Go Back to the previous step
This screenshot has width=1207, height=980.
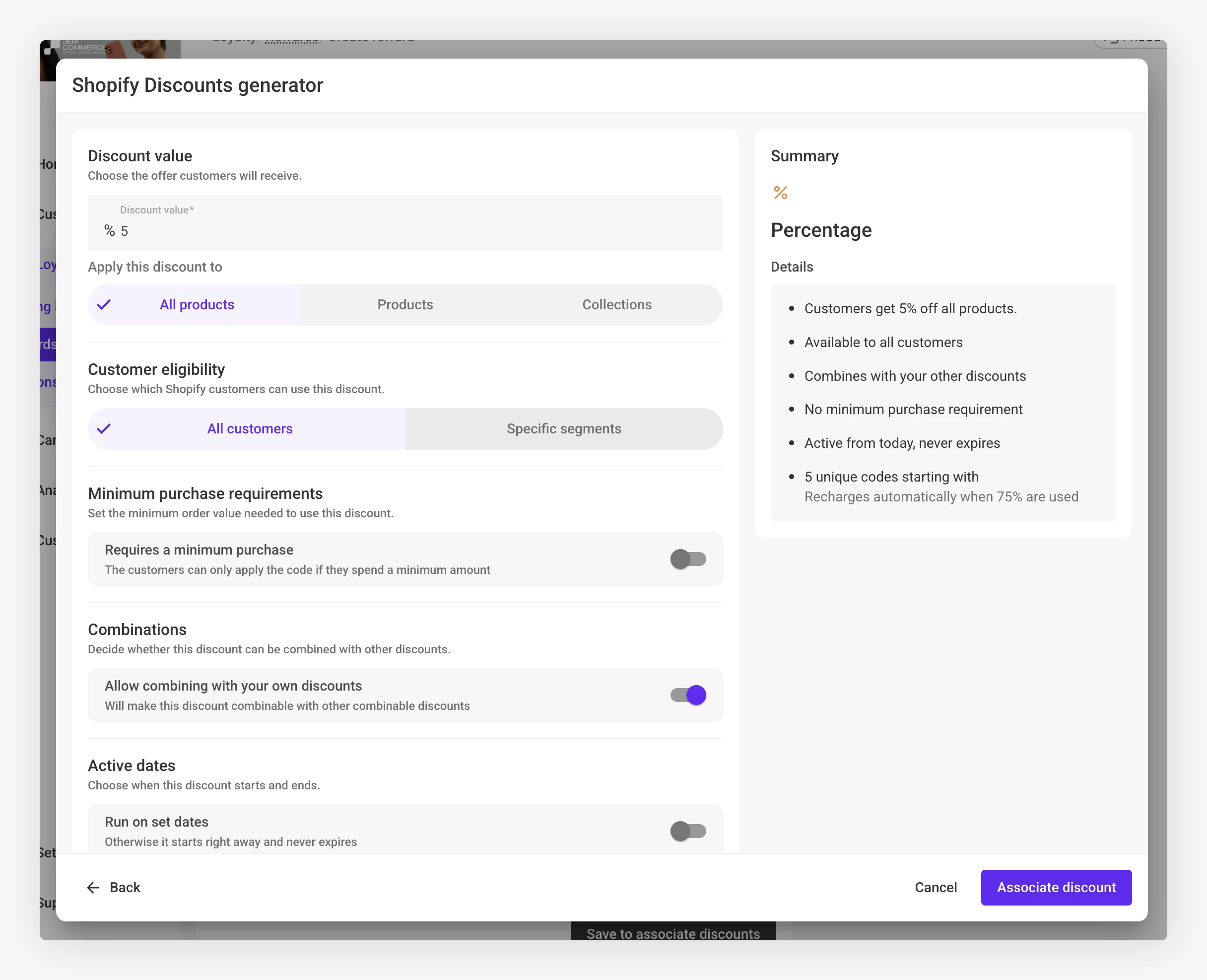coord(114,888)
